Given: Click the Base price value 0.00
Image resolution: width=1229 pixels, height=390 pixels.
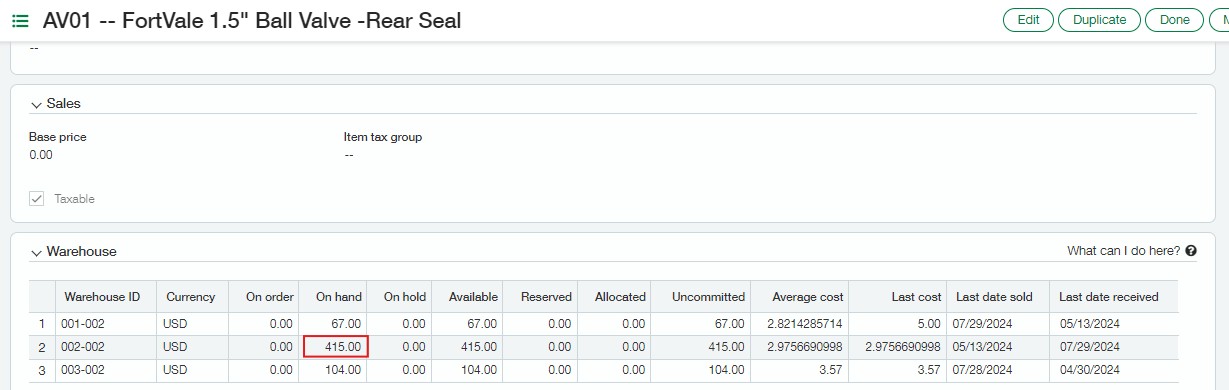Looking at the screenshot, I should [x=41, y=155].
